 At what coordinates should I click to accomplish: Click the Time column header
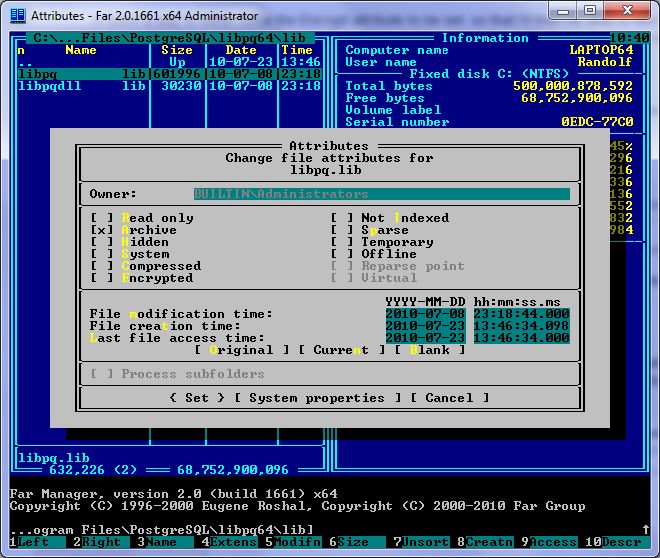tap(297, 50)
